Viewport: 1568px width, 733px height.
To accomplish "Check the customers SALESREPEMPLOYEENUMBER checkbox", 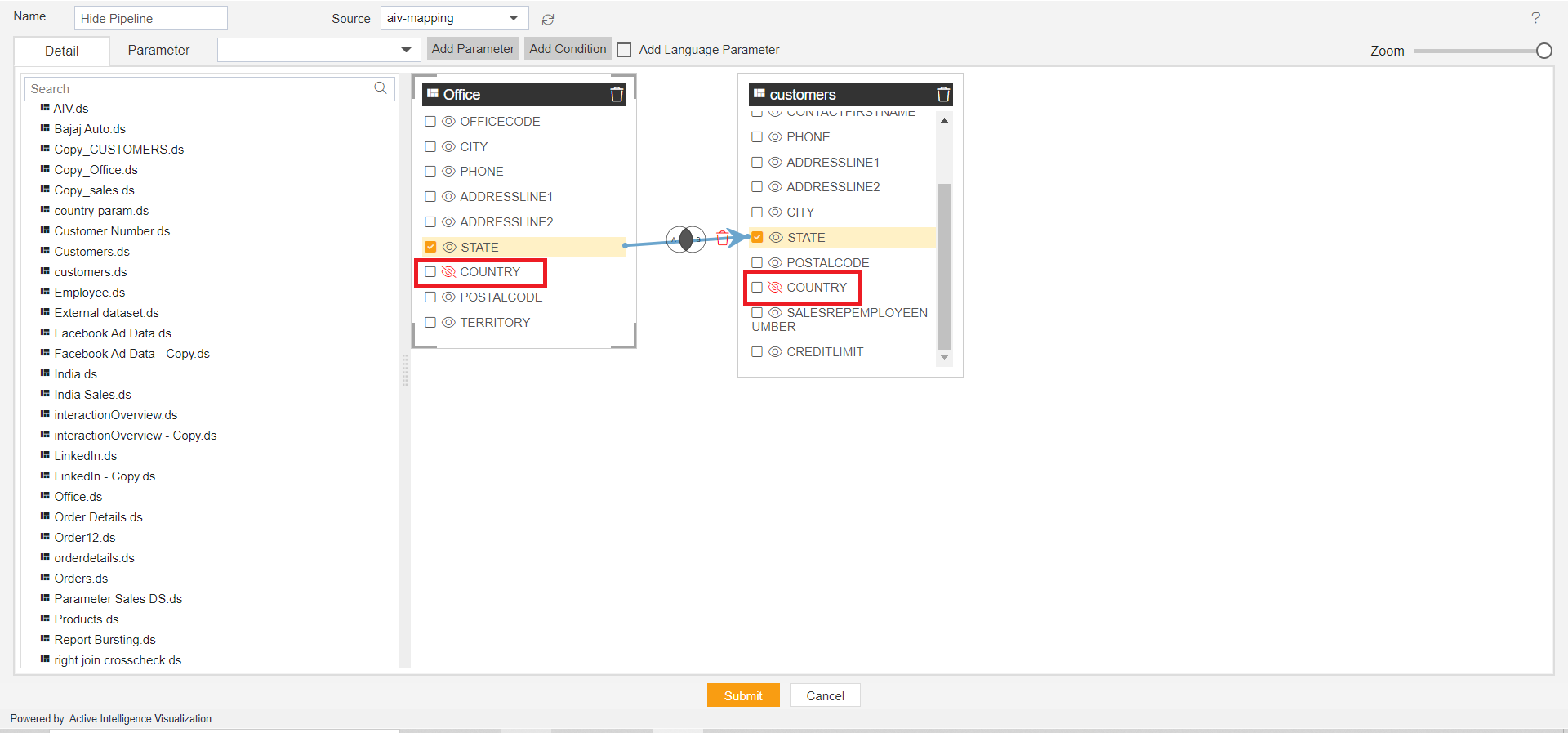I will [x=757, y=313].
